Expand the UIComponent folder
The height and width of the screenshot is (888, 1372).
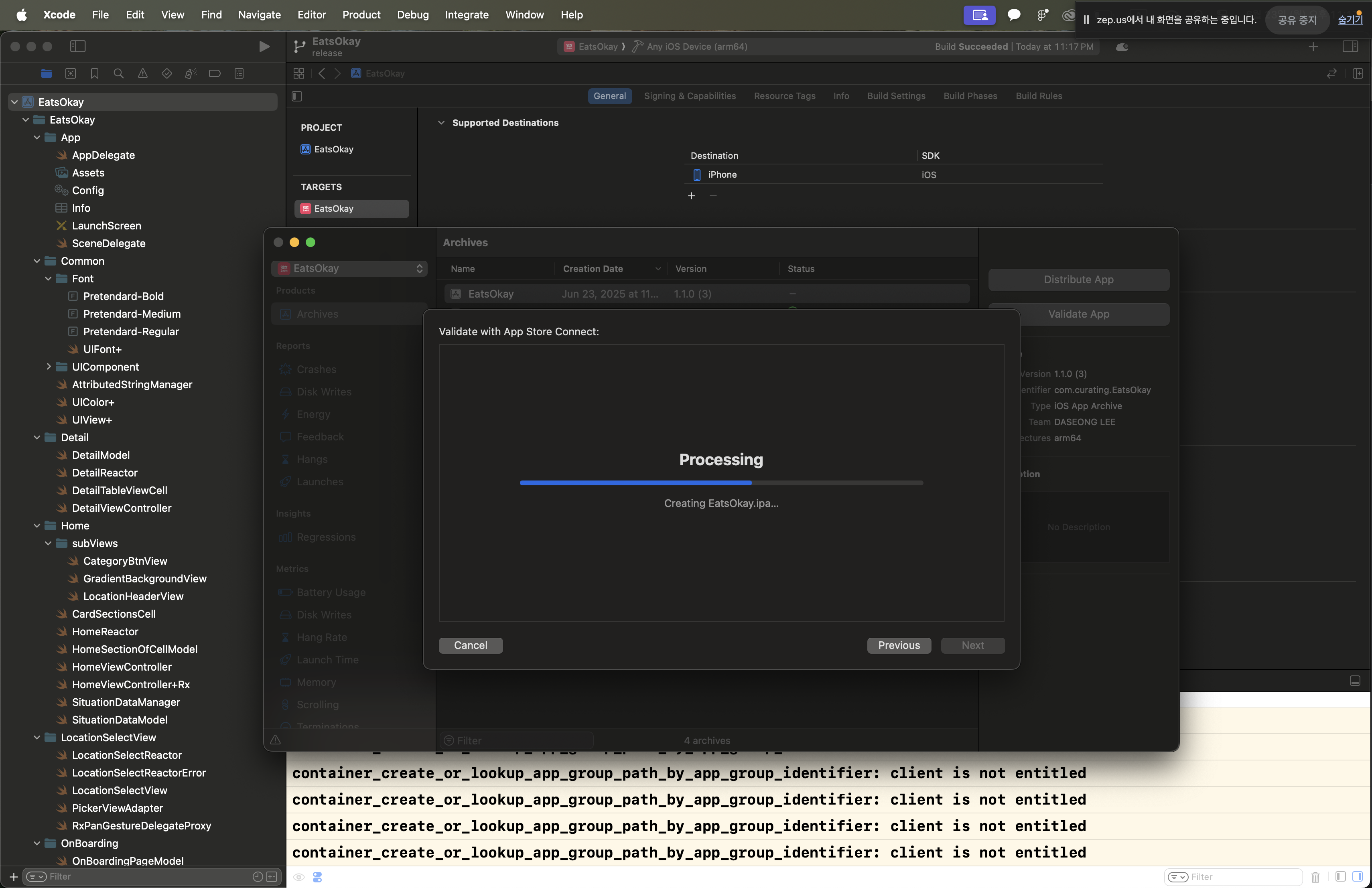pyautogui.click(x=49, y=367)
